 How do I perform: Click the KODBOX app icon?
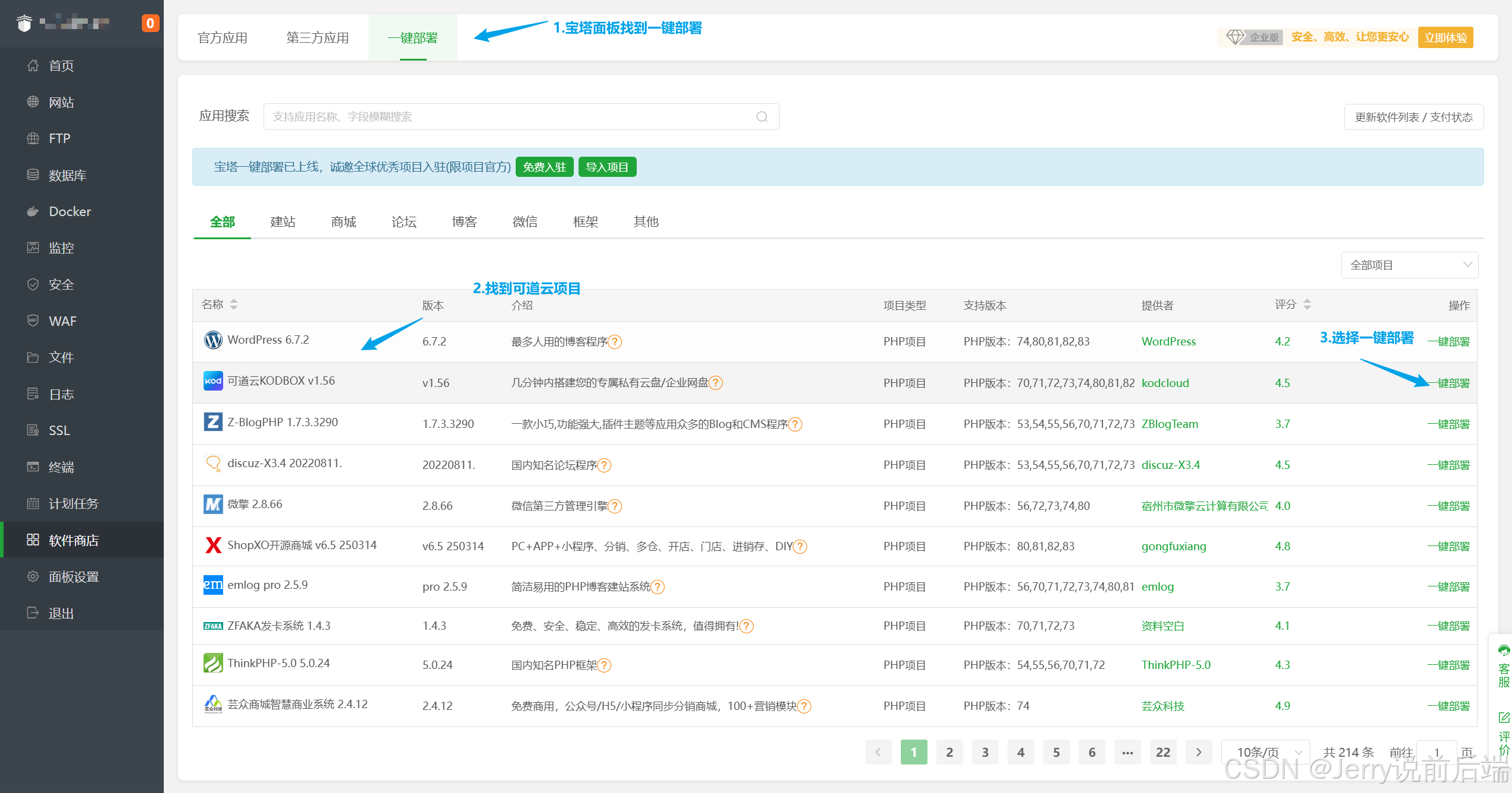click(x=213, y=381)
